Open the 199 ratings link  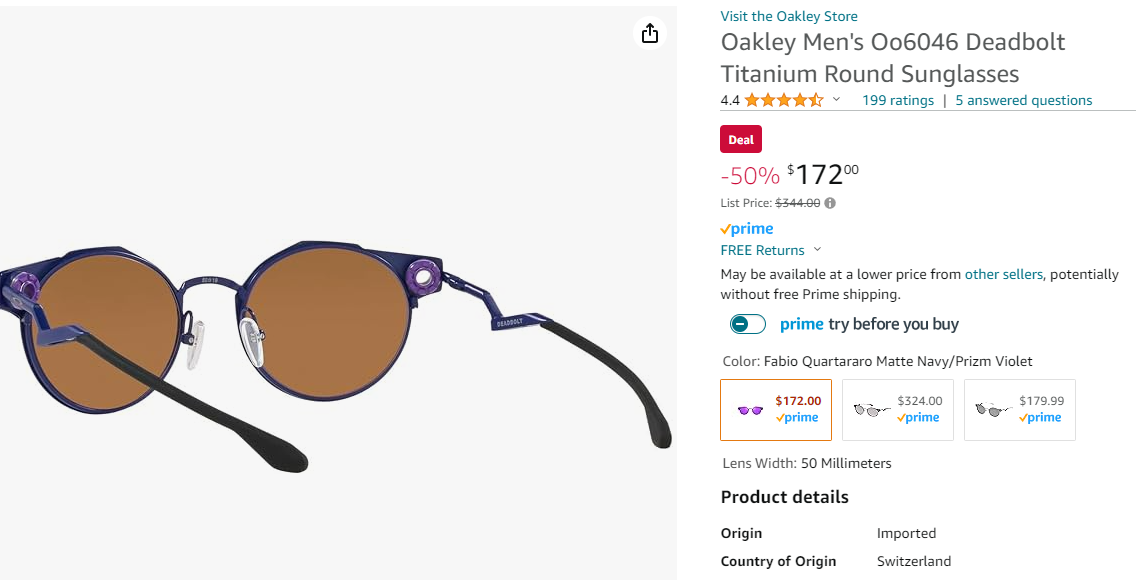898,100
